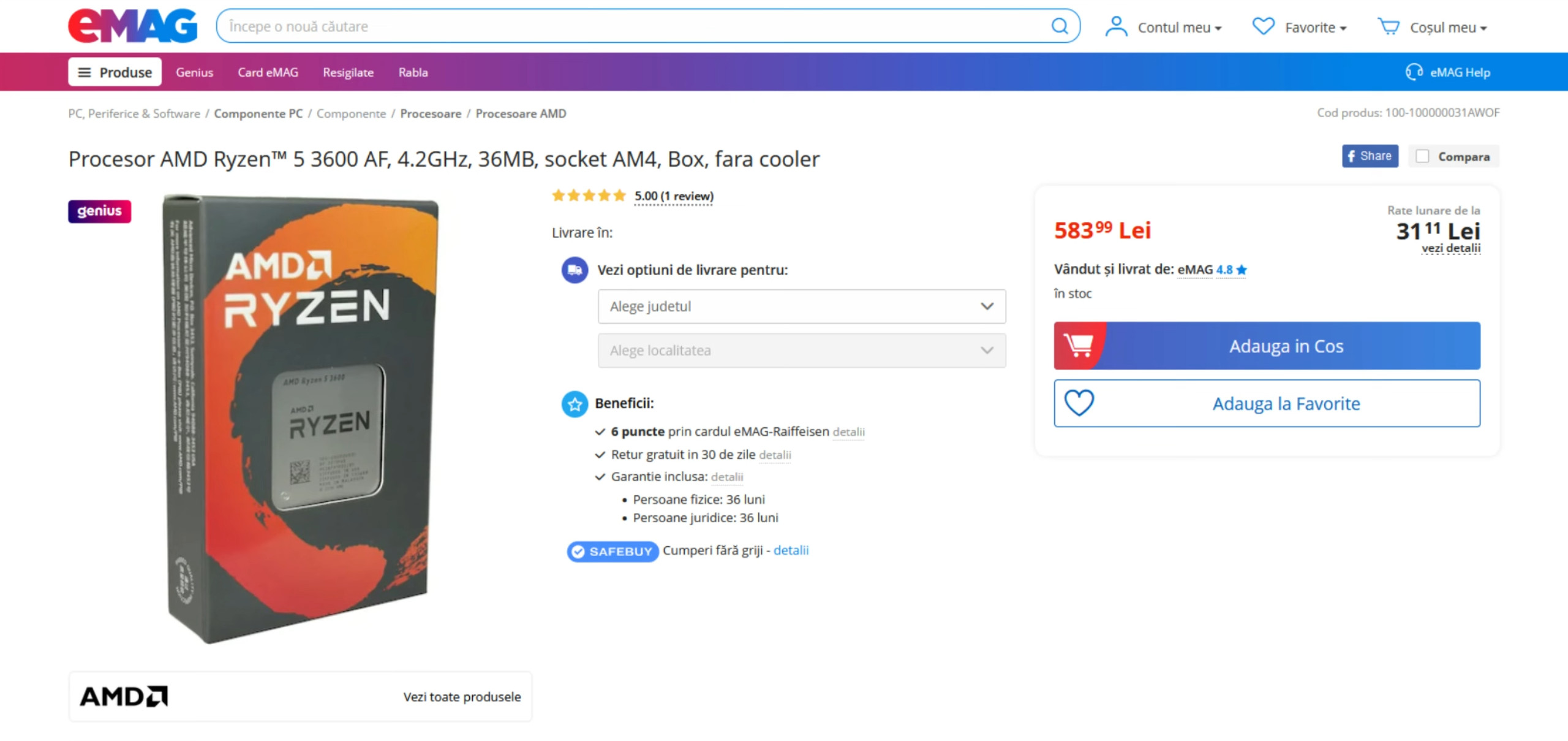Click the eMAG Help headset icon
Viewport: 1568px width, 741px height.
point(1414,72)
